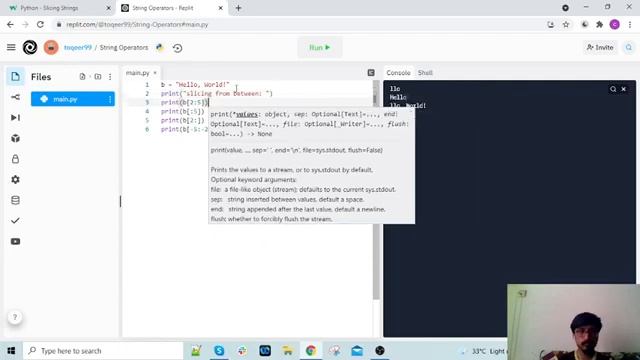
Task: Open the Chrome profile avatar
Action: 615,24
